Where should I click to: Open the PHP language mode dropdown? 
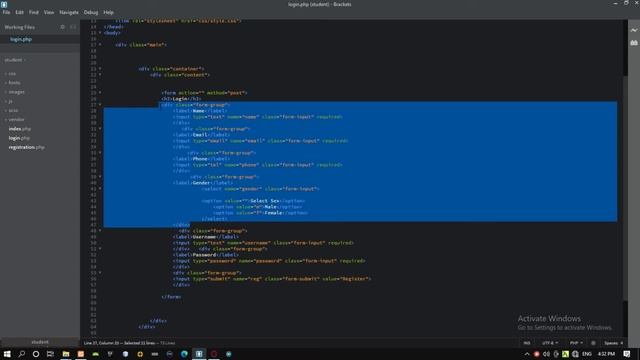tap(576, 343)
